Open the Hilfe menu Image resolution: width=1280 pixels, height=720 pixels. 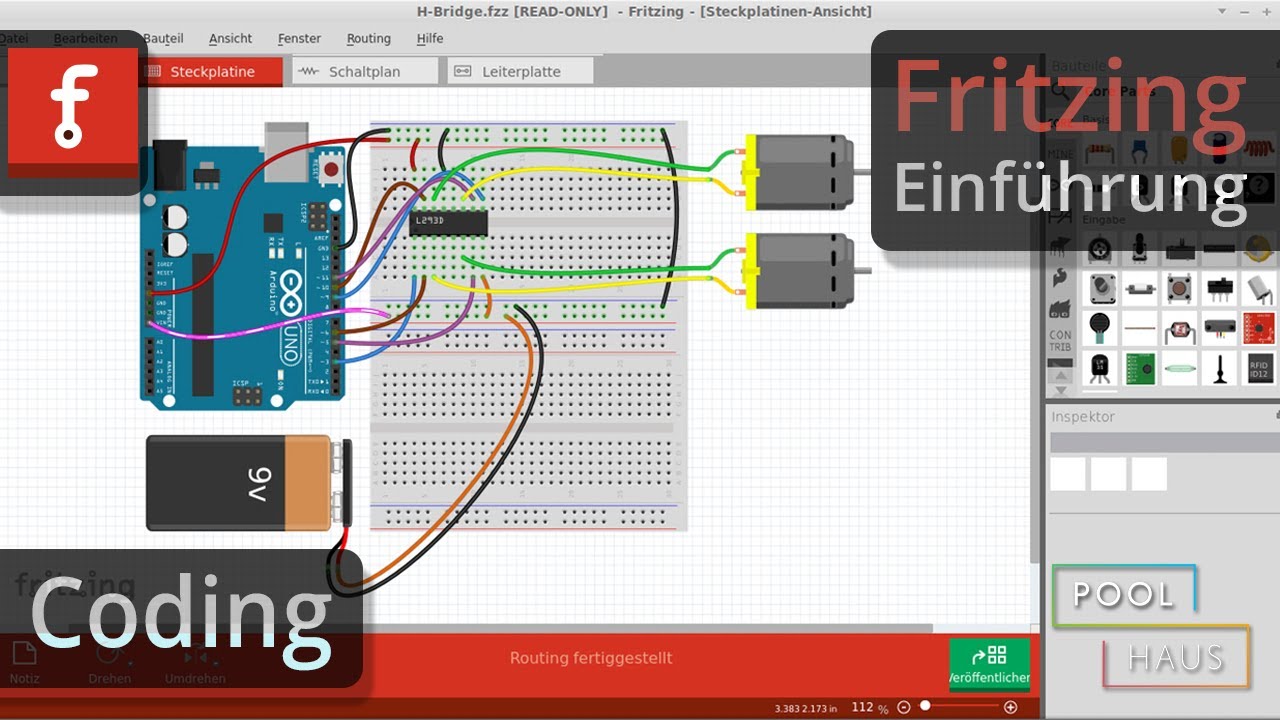click(430, 38)
